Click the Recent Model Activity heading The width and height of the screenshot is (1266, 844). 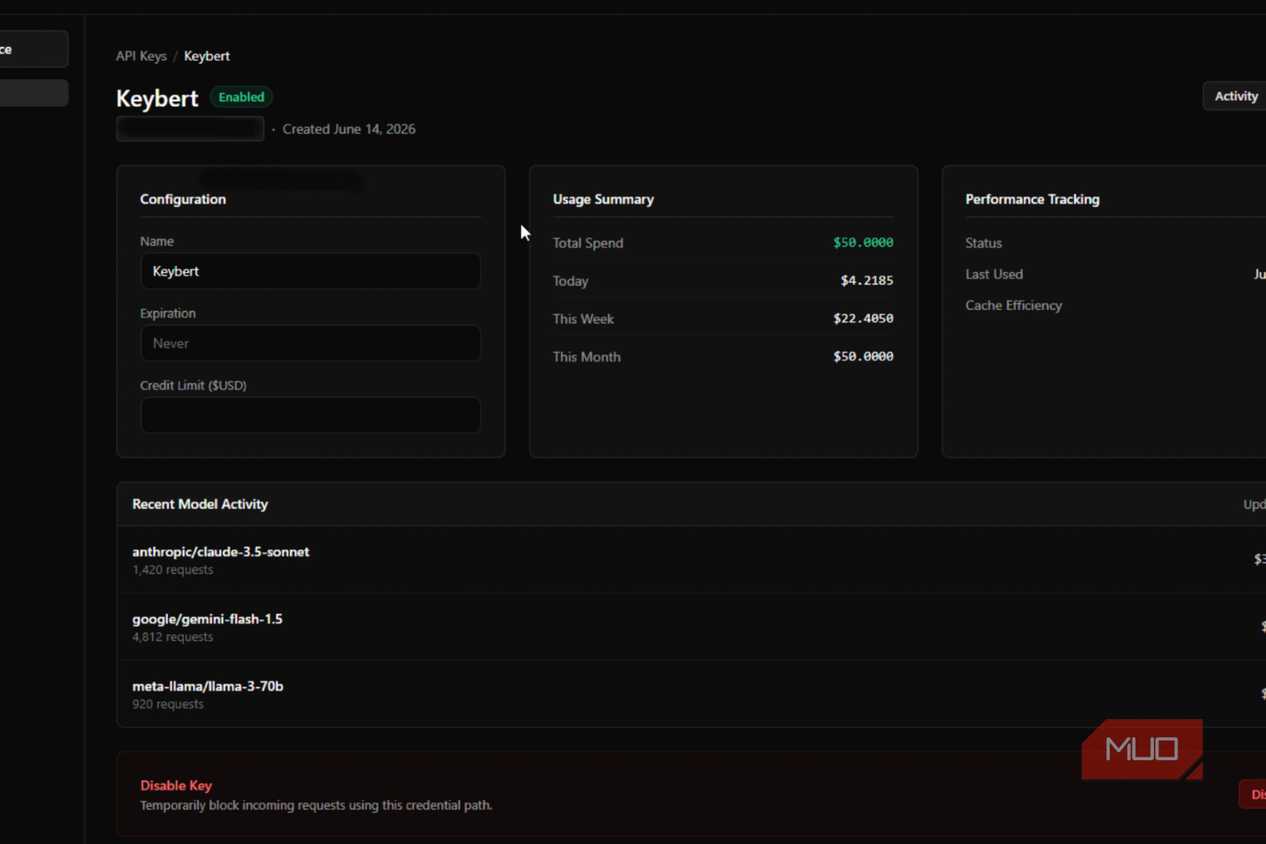[x=200, y=504]
